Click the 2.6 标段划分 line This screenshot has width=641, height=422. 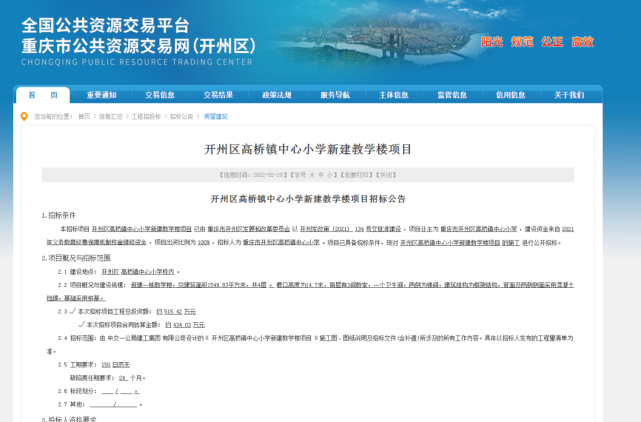coord(99,391)
